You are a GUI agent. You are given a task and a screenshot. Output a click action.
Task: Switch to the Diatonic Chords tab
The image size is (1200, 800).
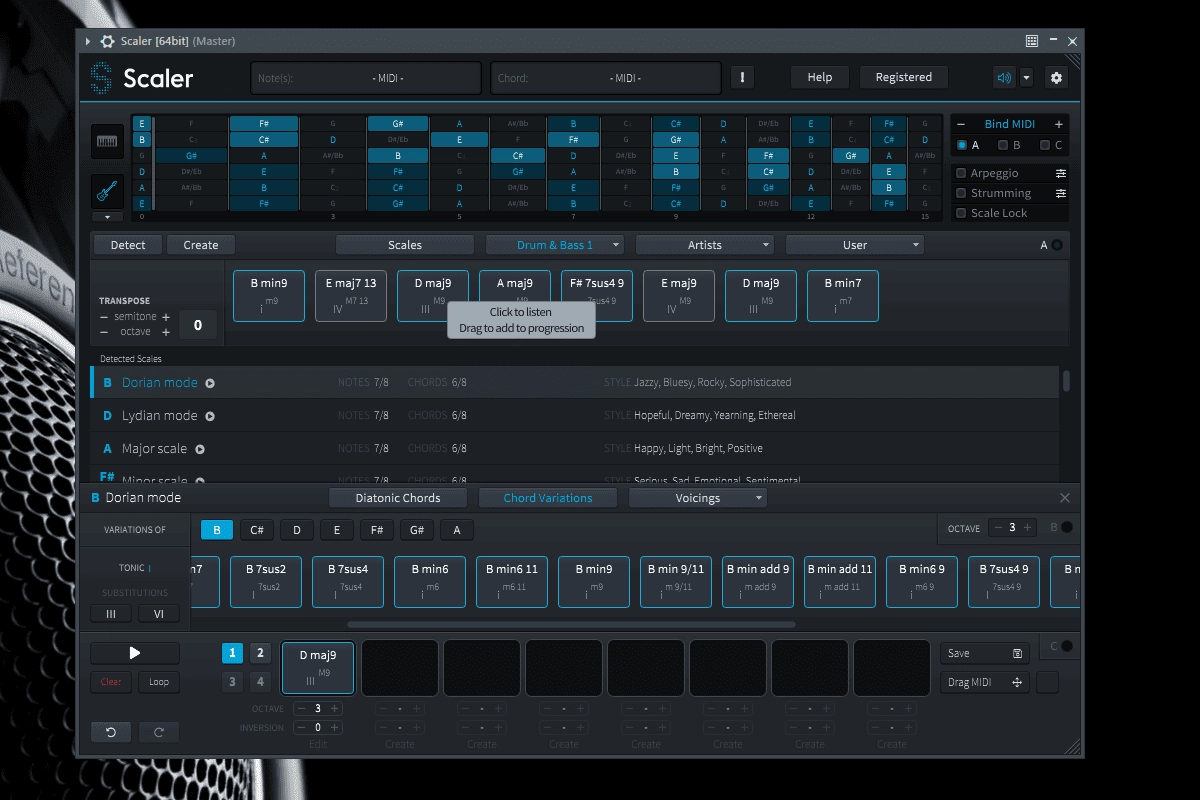pyautogui.click(x=398, y=498)
